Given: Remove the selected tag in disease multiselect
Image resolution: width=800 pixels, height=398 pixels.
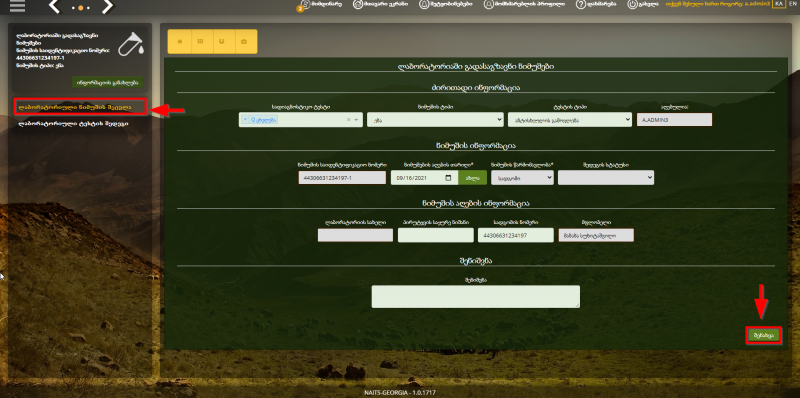Looking at the screenshot, I should [245, 119].
